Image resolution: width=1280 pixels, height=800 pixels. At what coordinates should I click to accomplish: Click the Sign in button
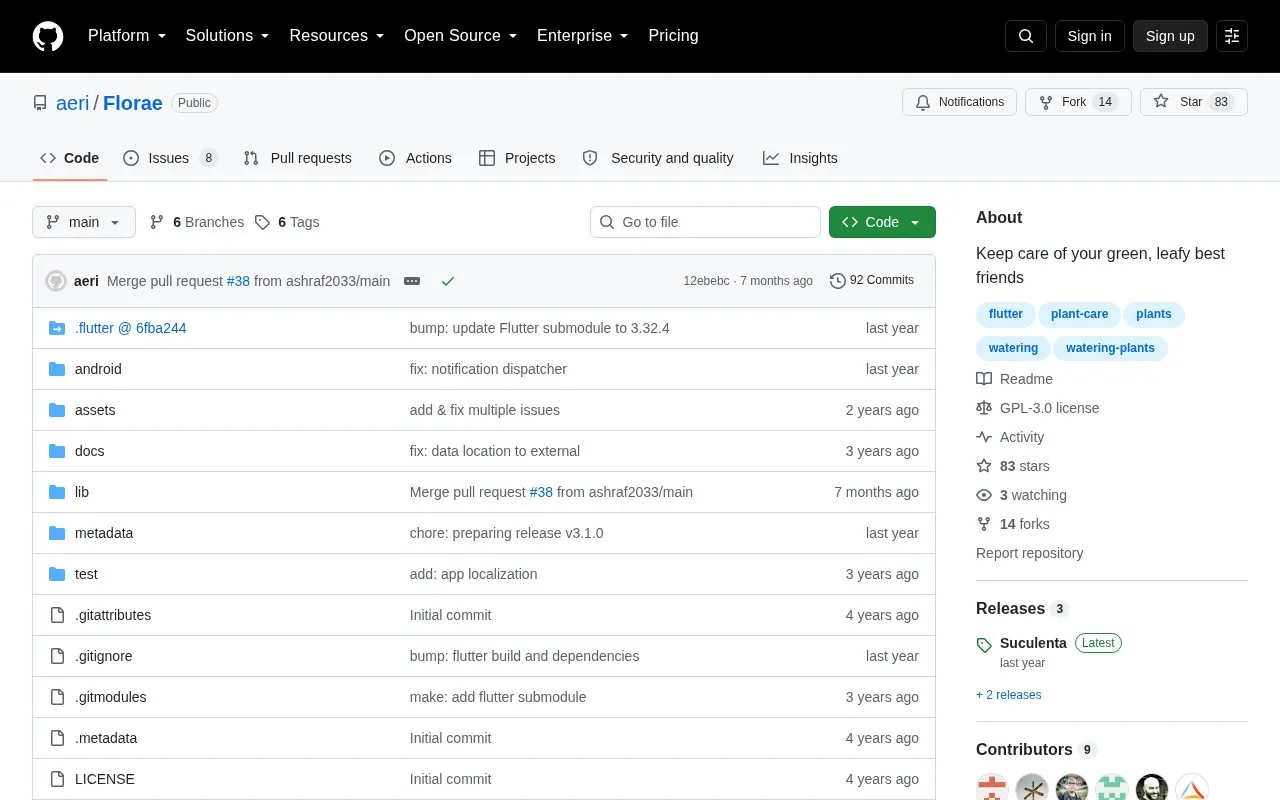(1089, 36)
